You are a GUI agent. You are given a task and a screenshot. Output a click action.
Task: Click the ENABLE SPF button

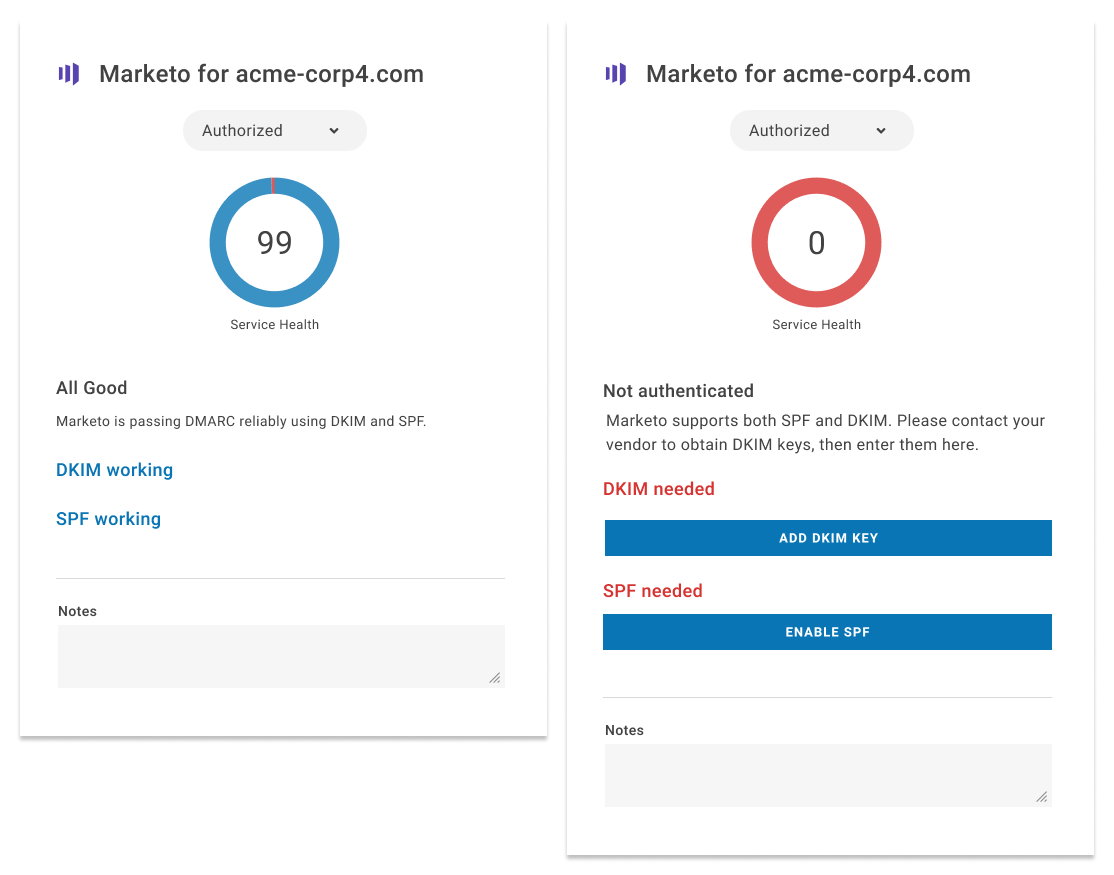click(828, 632)
